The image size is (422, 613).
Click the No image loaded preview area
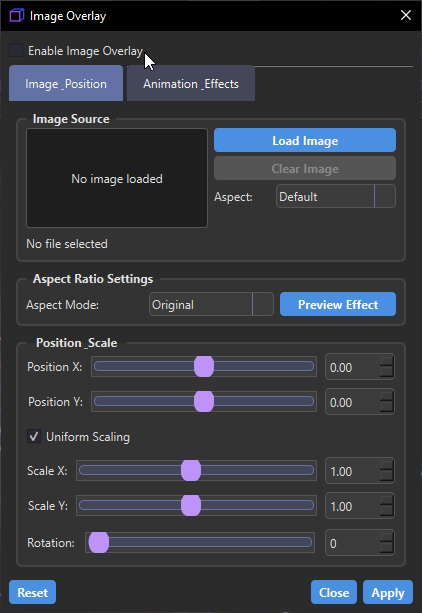(117, 178)
